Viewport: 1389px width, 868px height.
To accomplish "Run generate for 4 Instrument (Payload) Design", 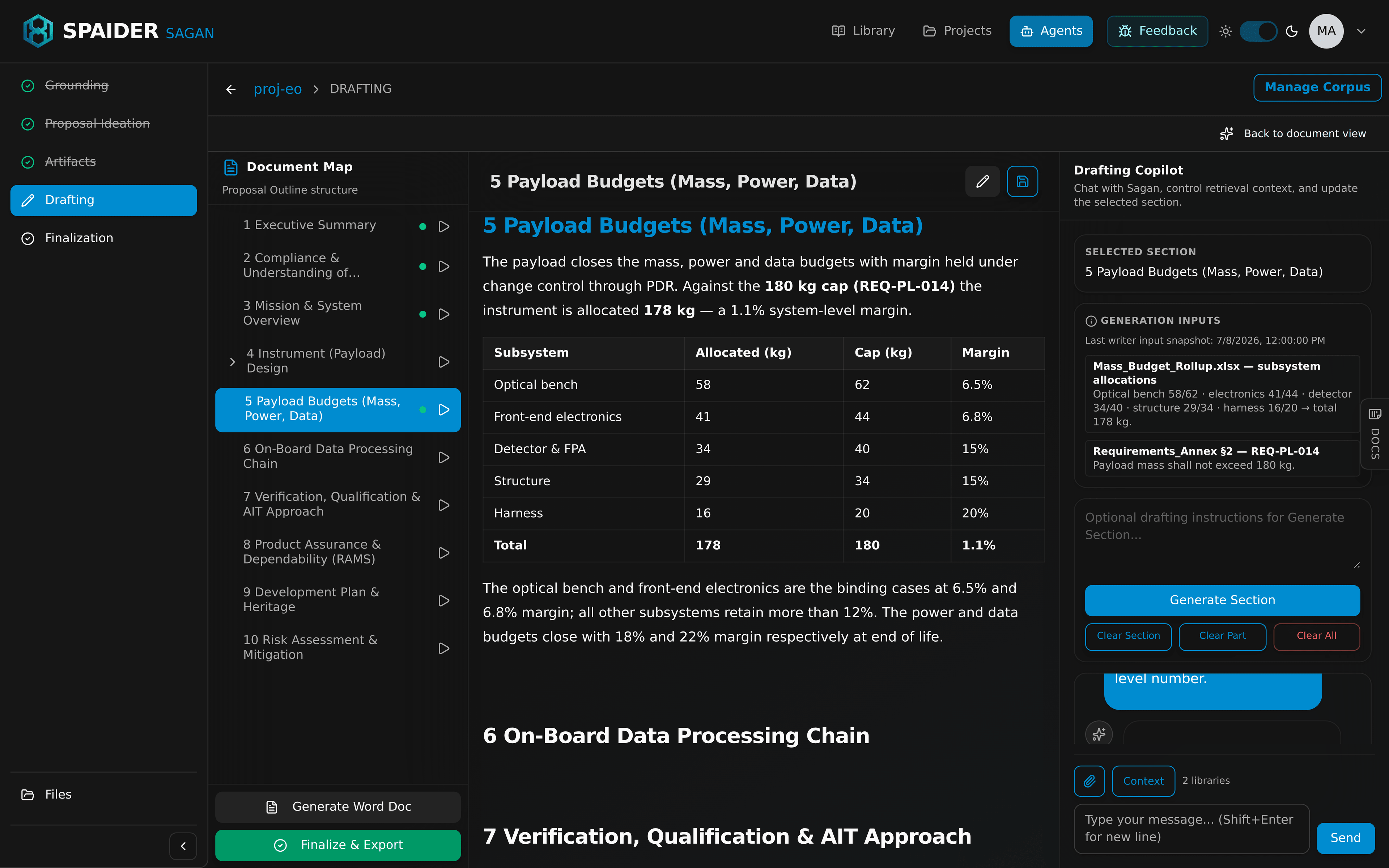I will [x=444, y=362].
